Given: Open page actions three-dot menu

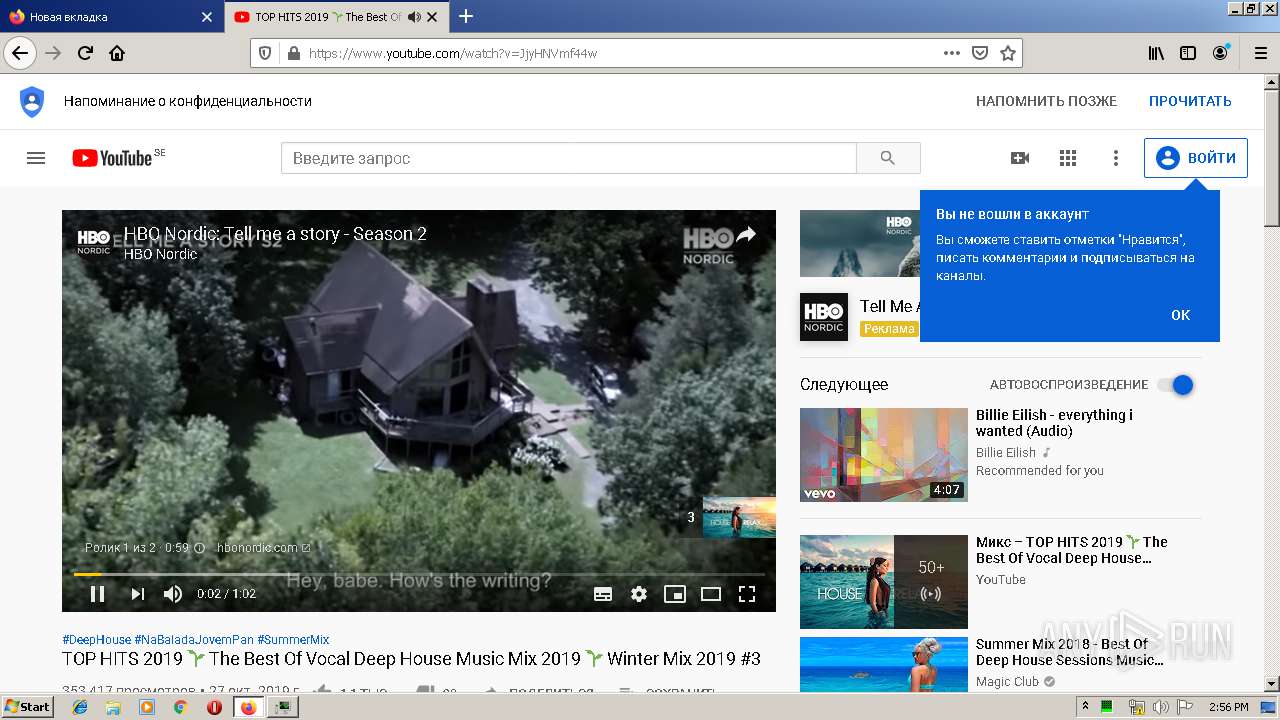Looking at the screenshot, I should point(951,53).
